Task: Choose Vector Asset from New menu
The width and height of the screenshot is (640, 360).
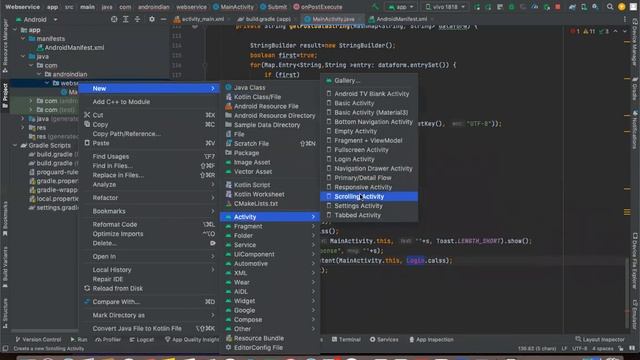Action: click(x=270, y=172)
